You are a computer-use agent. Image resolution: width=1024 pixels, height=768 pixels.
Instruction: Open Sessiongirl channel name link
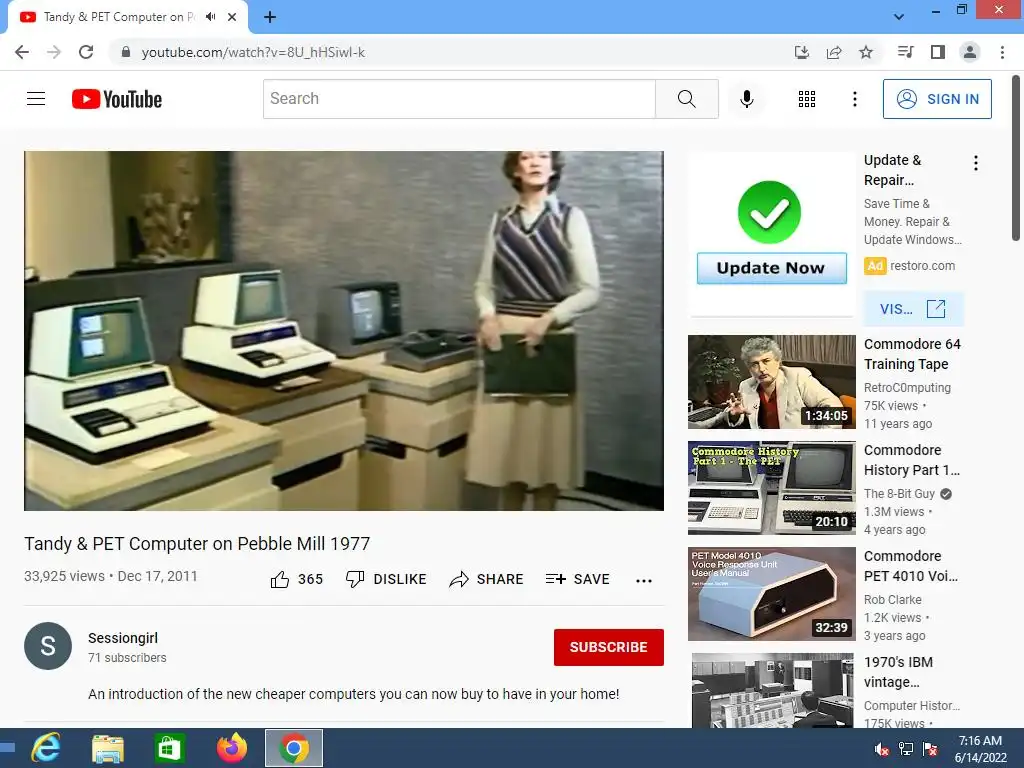coord(123,638)
